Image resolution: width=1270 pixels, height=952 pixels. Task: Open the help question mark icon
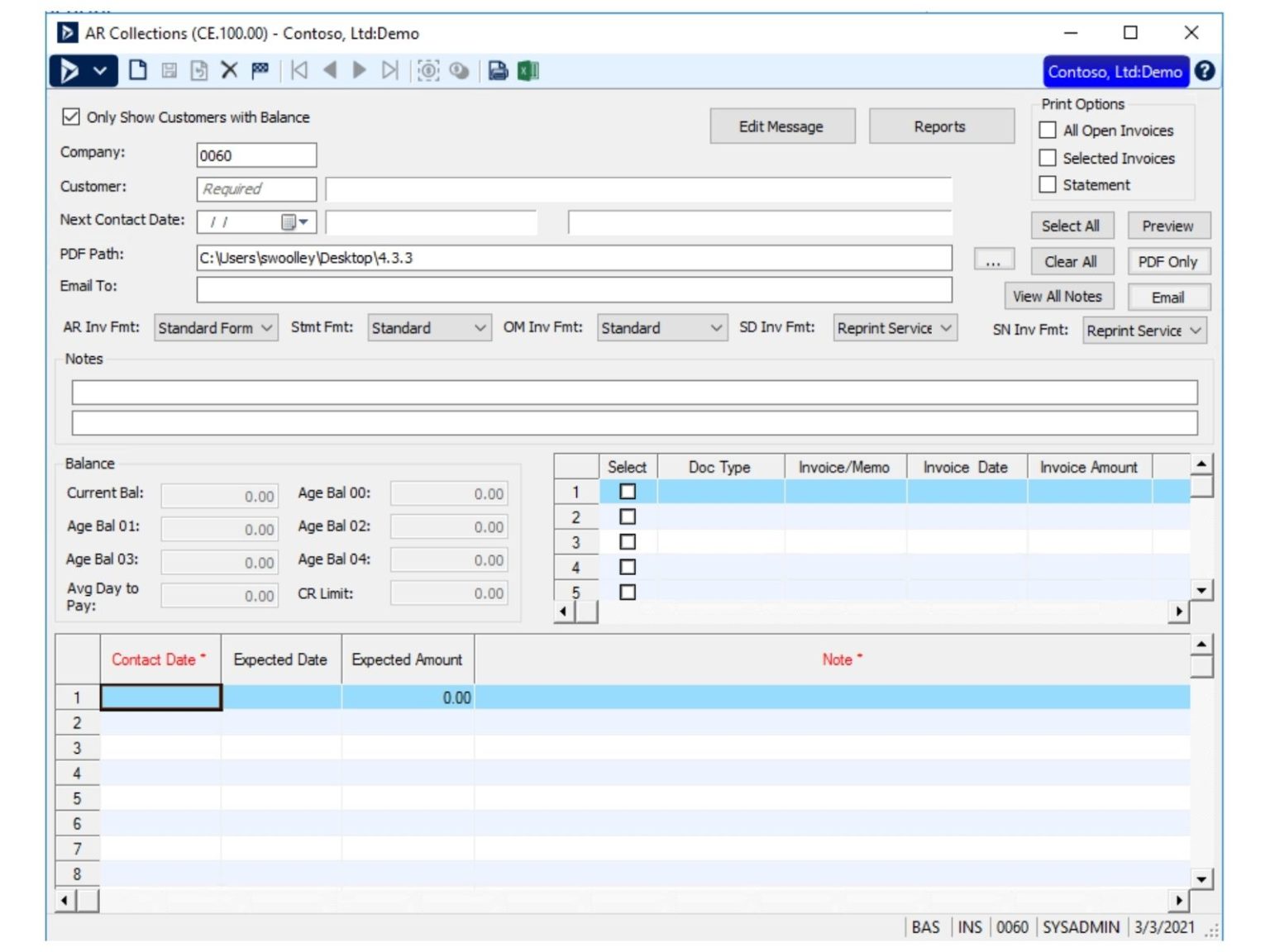tap(1205, 71)
